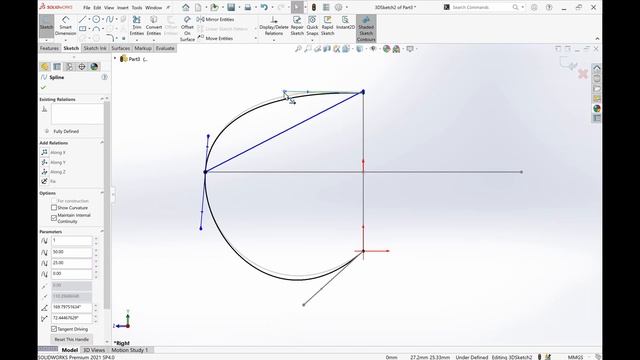Open the Insert menu
This screenshot has width=640, height=360.
coord(123,8)
